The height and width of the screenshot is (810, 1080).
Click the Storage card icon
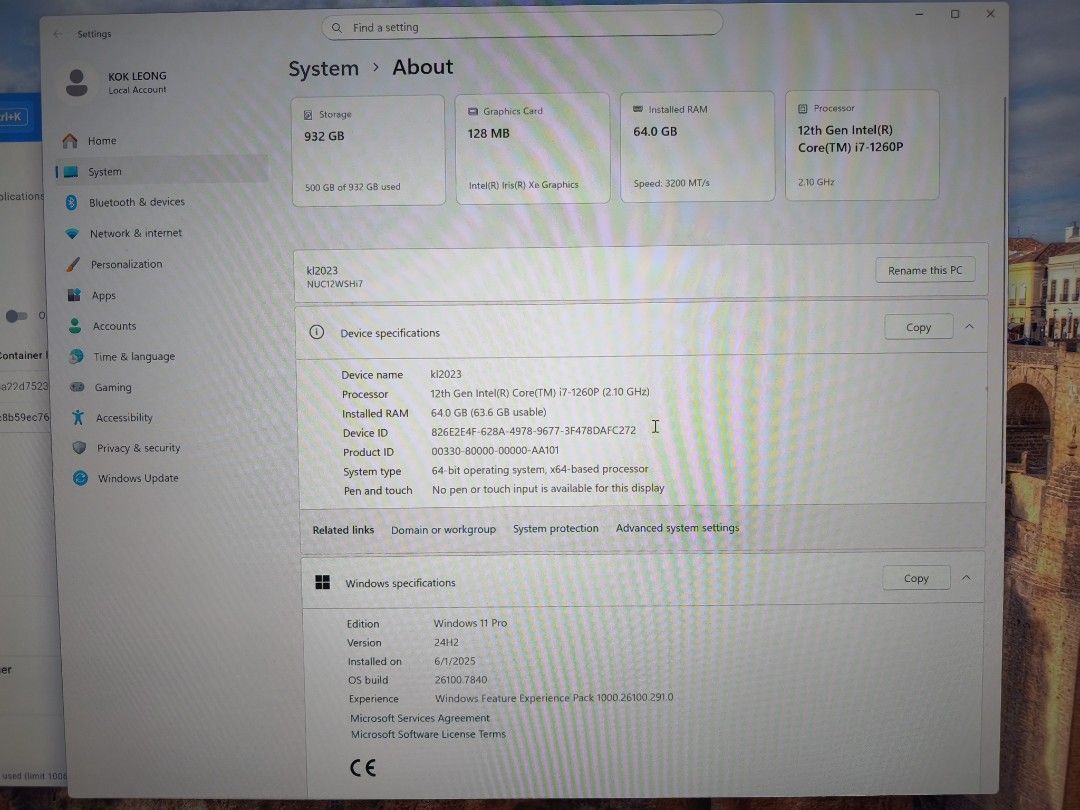pyautogui.click(x=308, y=115)
